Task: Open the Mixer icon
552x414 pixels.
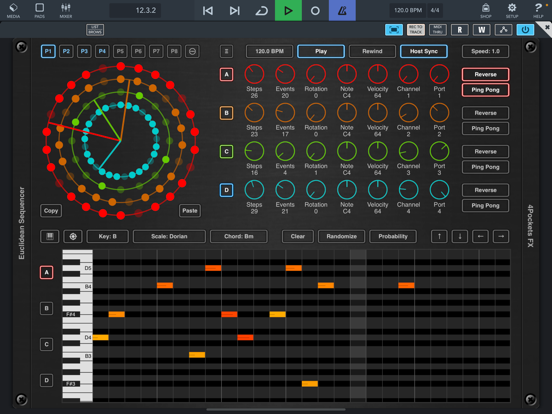Action: [65, 10]
